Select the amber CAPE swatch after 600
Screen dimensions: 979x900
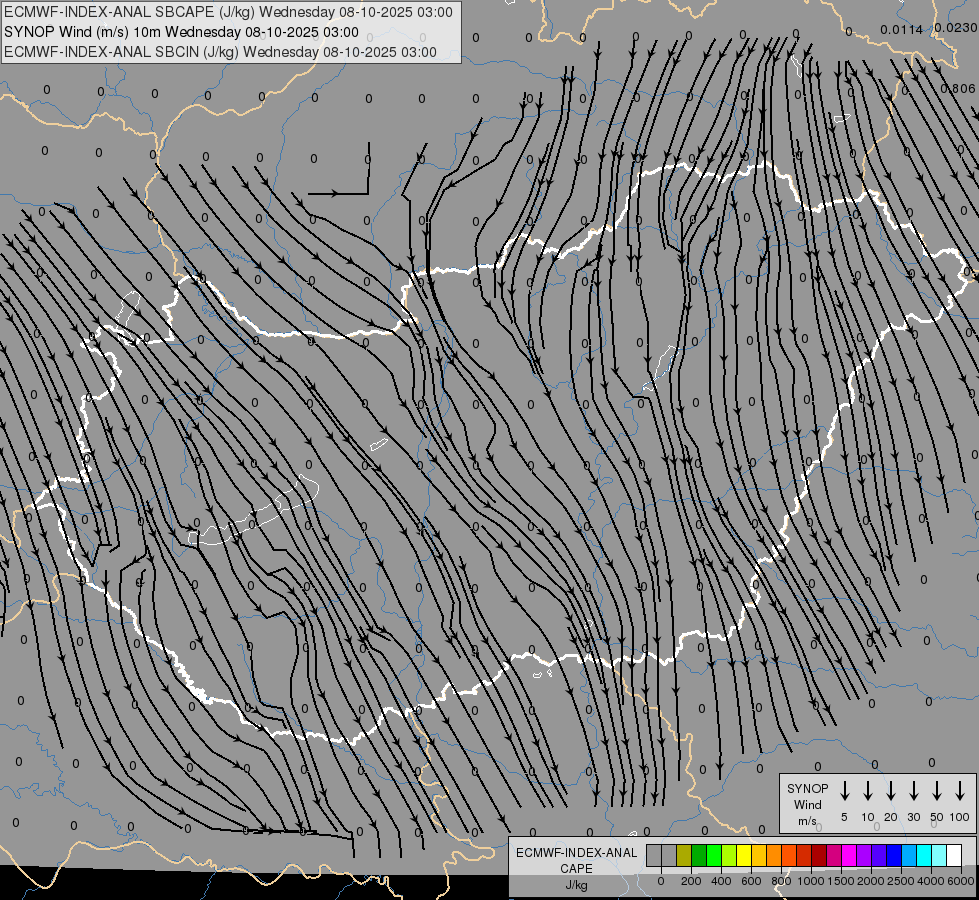pos(759,855)
